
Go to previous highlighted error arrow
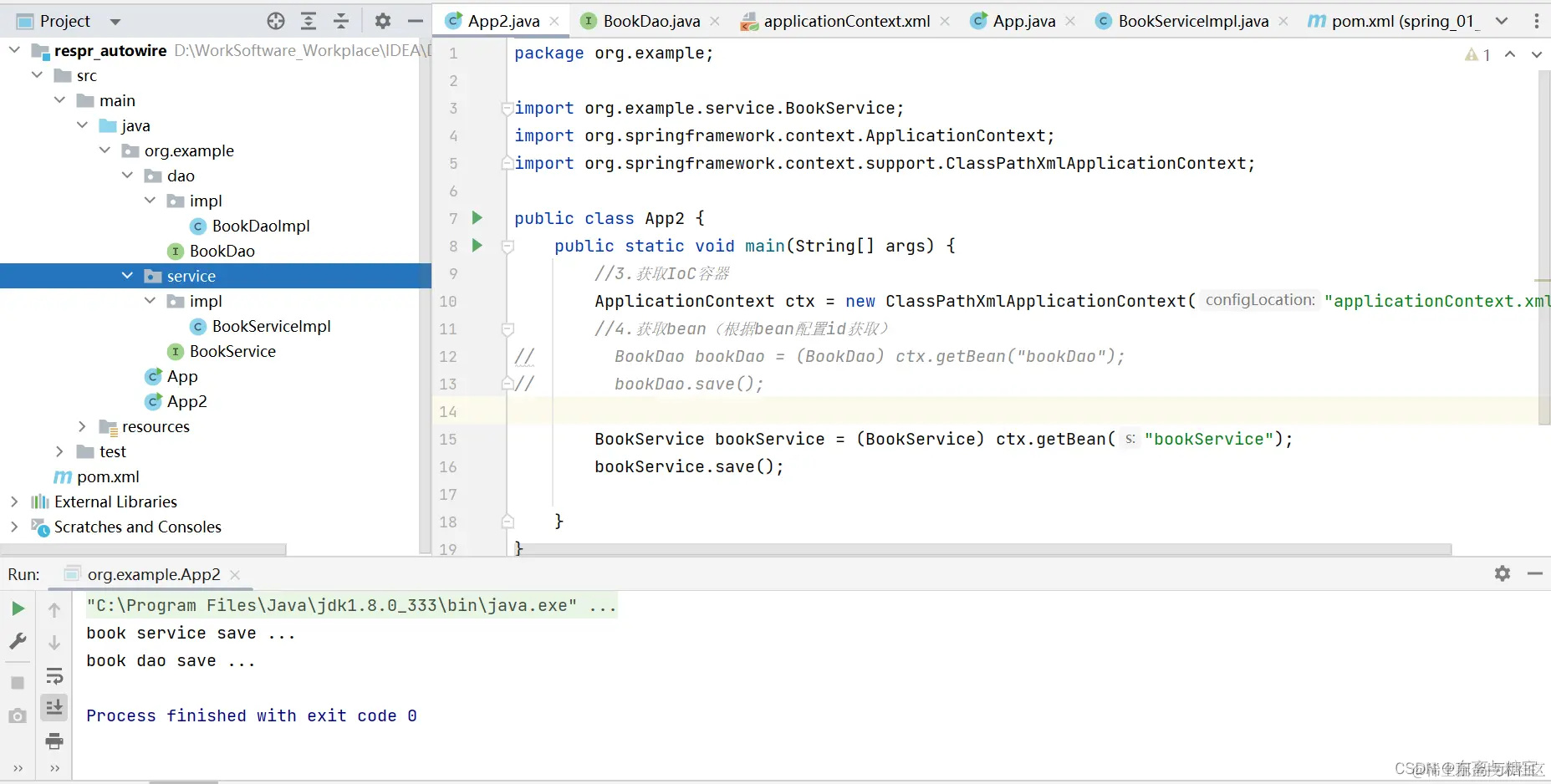coord(1510,54)
